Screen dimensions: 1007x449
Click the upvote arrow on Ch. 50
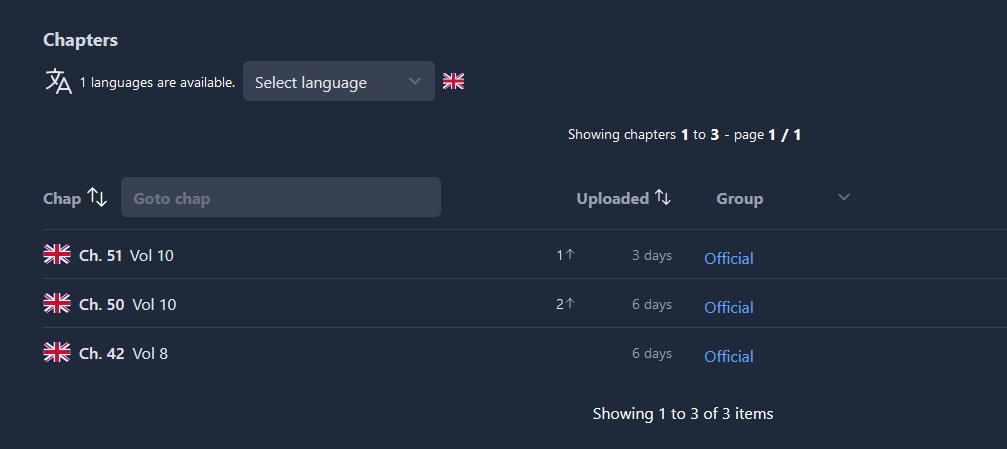pos(570,303)
